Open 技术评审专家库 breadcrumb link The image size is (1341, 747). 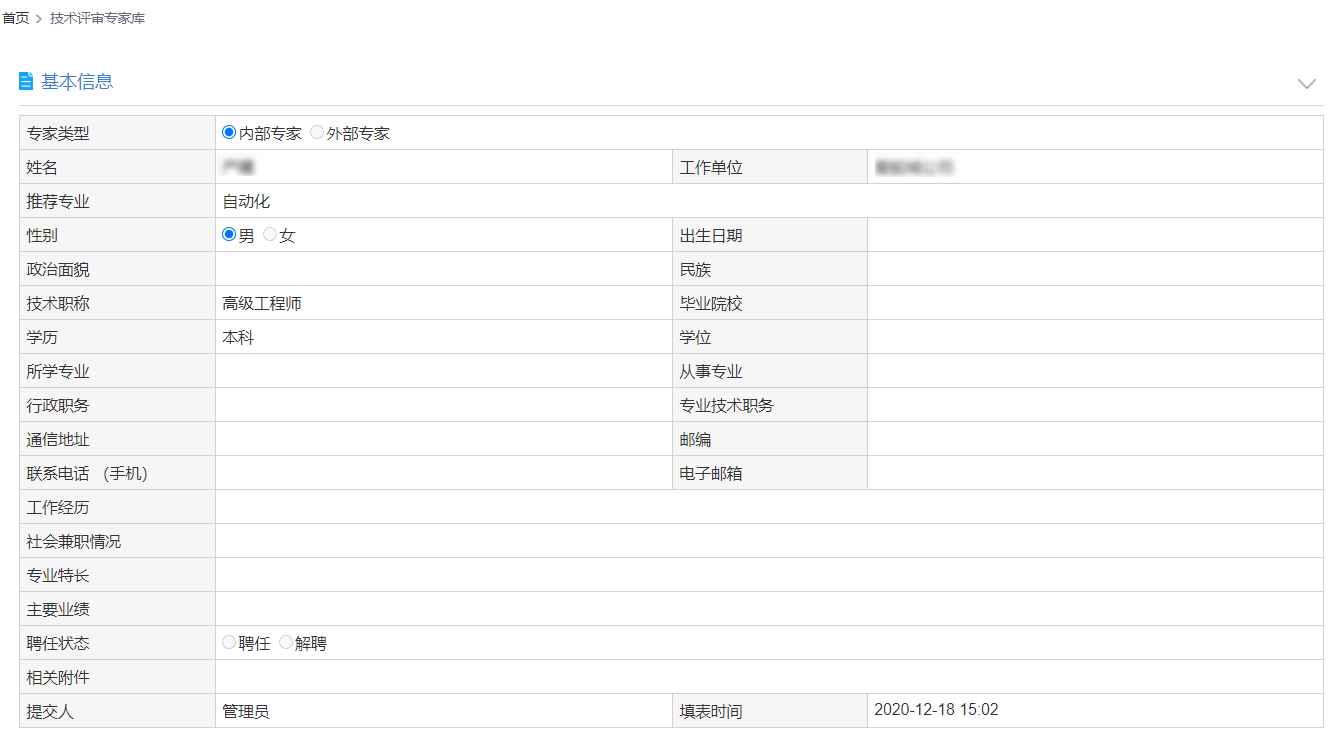(x=98, y=18)
